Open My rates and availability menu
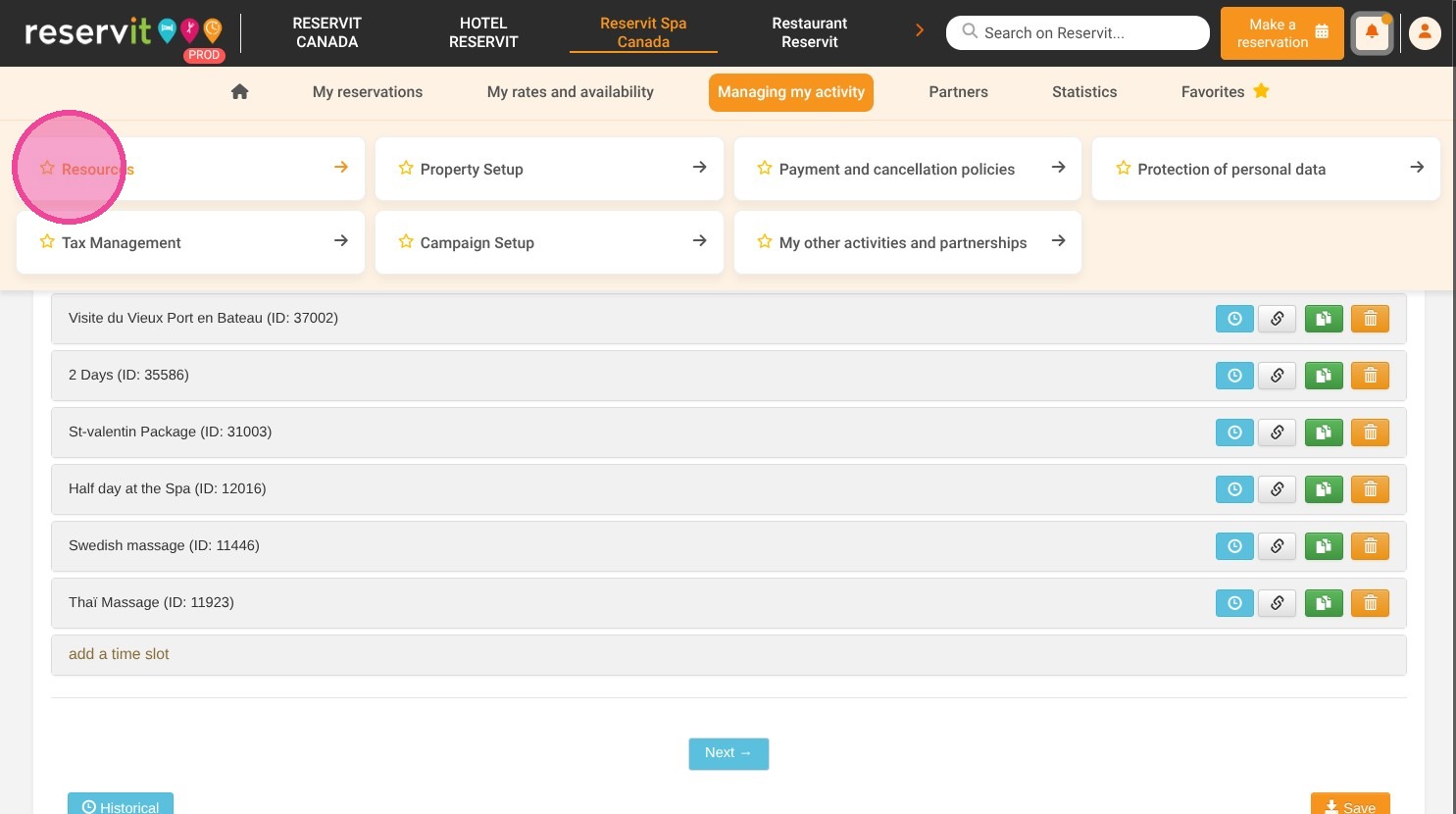1456x814 pixels. coord(571,92)
